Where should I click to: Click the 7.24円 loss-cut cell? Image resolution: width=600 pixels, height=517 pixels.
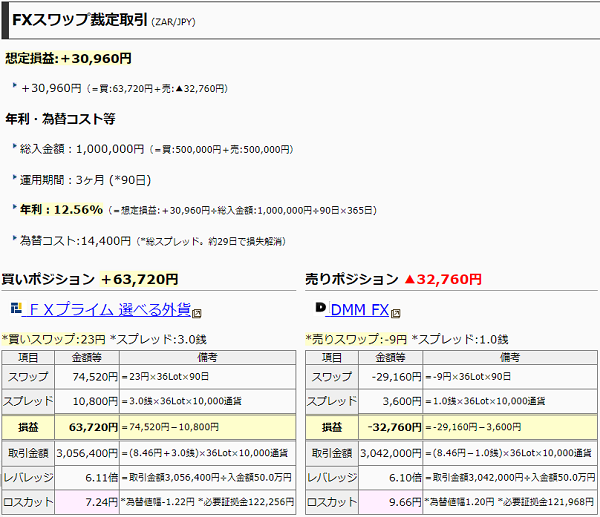87,502
